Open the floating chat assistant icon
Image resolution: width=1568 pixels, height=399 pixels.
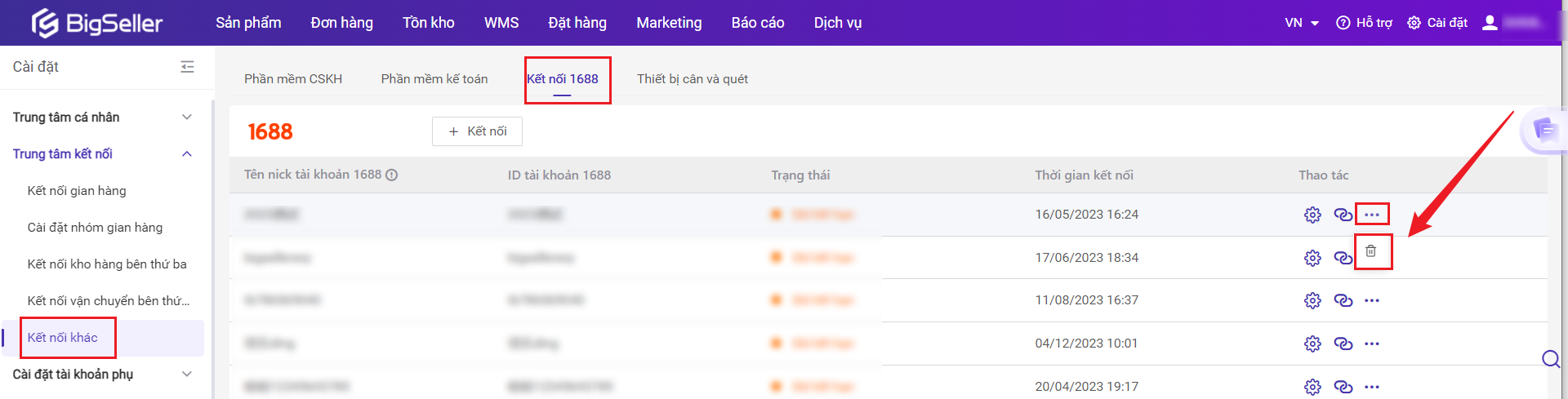pos(1546,130)
